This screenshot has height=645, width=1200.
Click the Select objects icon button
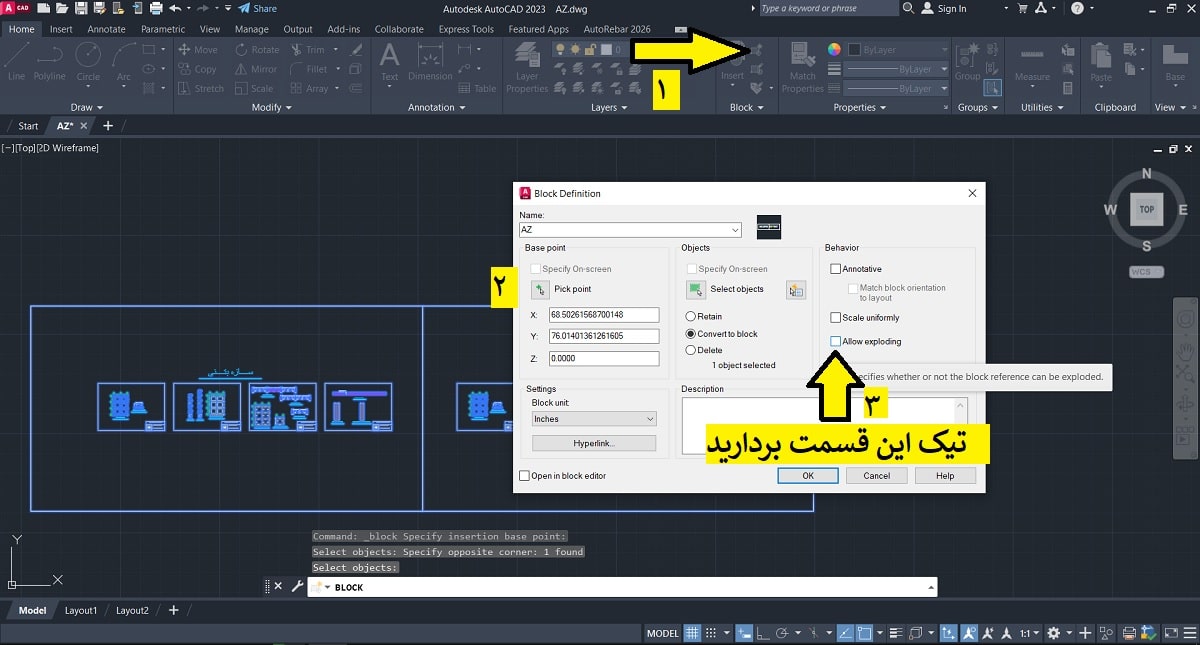point(696,290)
